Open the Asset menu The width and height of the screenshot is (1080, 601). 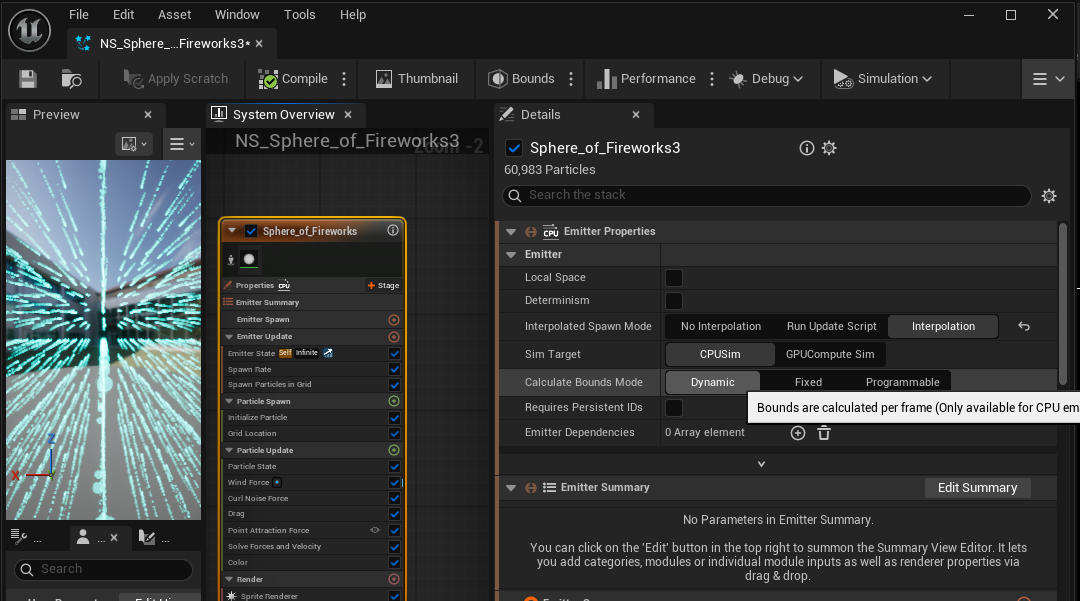(174, 14)
